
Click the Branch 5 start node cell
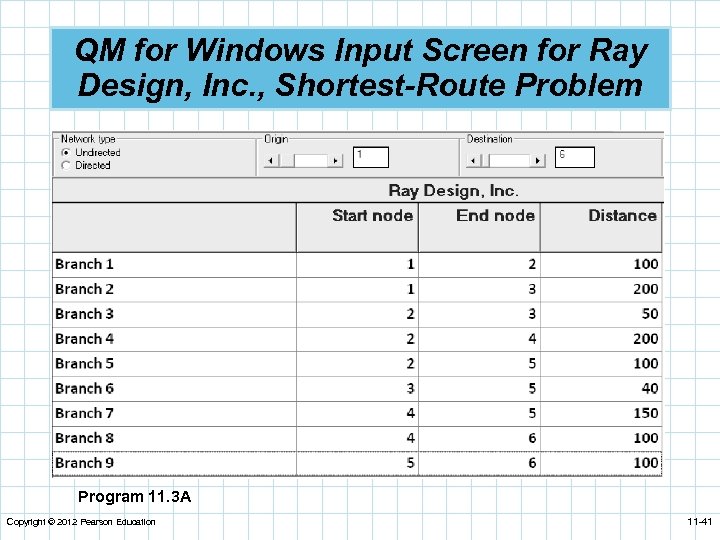click(358, 364)
